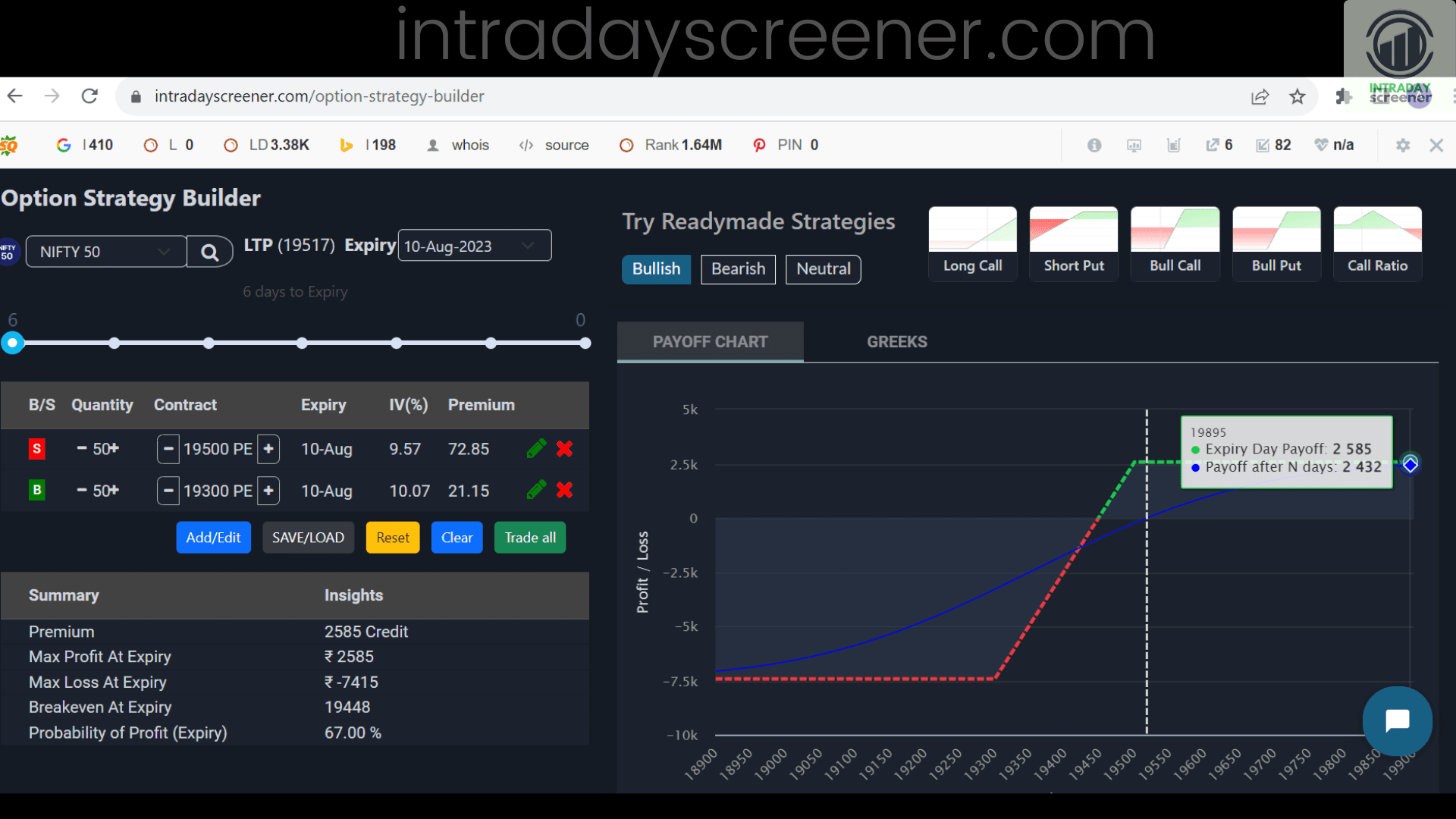Close the SEO toolbar with X
Image resolution: width=1456 pixels, height=819 pixels.
(1436, 145)
